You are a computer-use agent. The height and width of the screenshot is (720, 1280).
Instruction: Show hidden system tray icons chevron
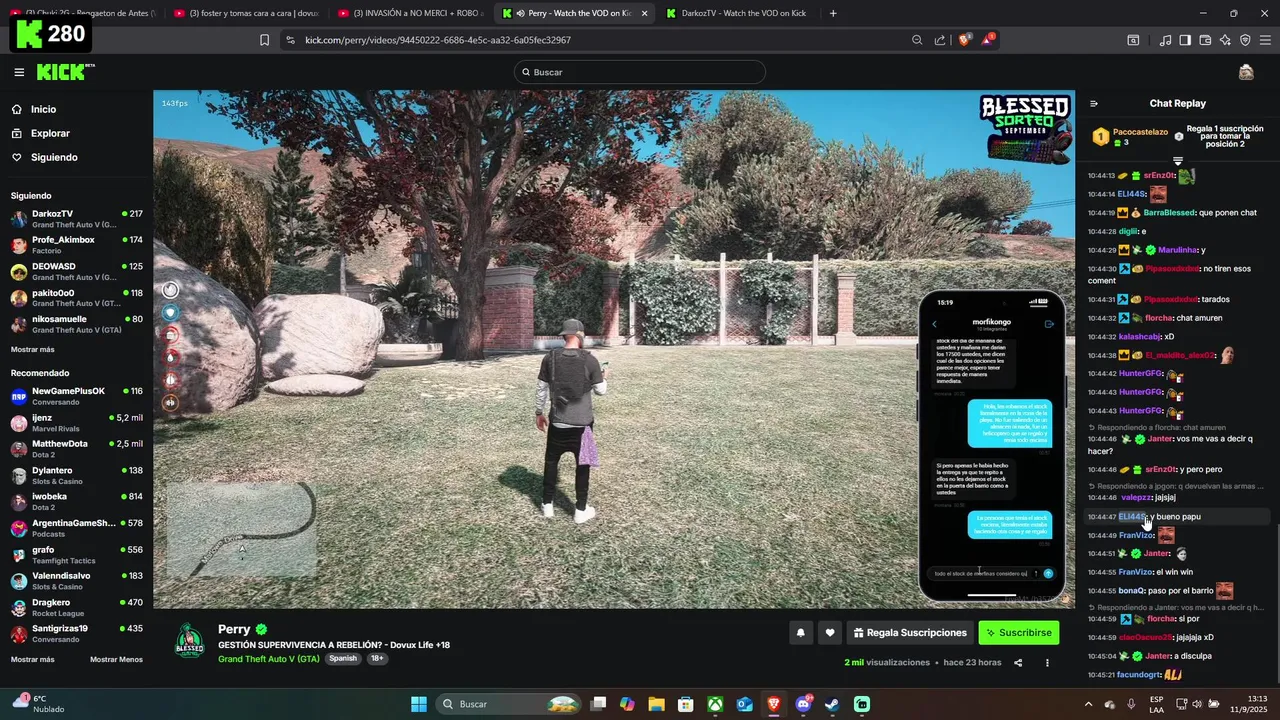(1089, 704)
